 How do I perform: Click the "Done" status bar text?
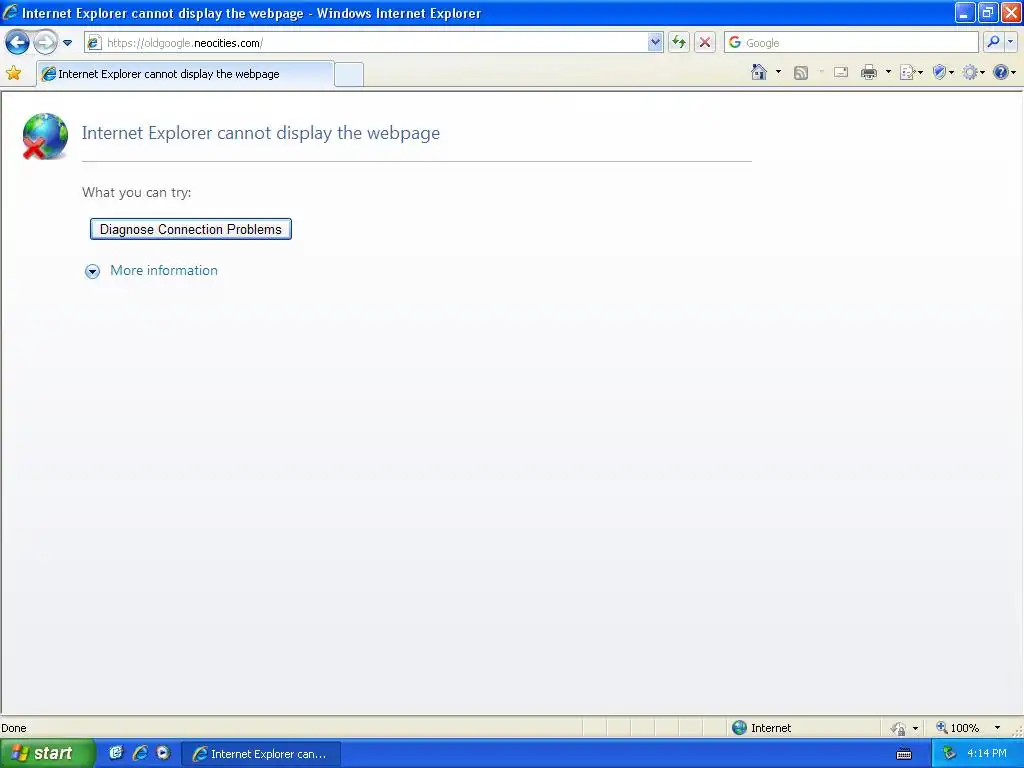tap(14, 728)
